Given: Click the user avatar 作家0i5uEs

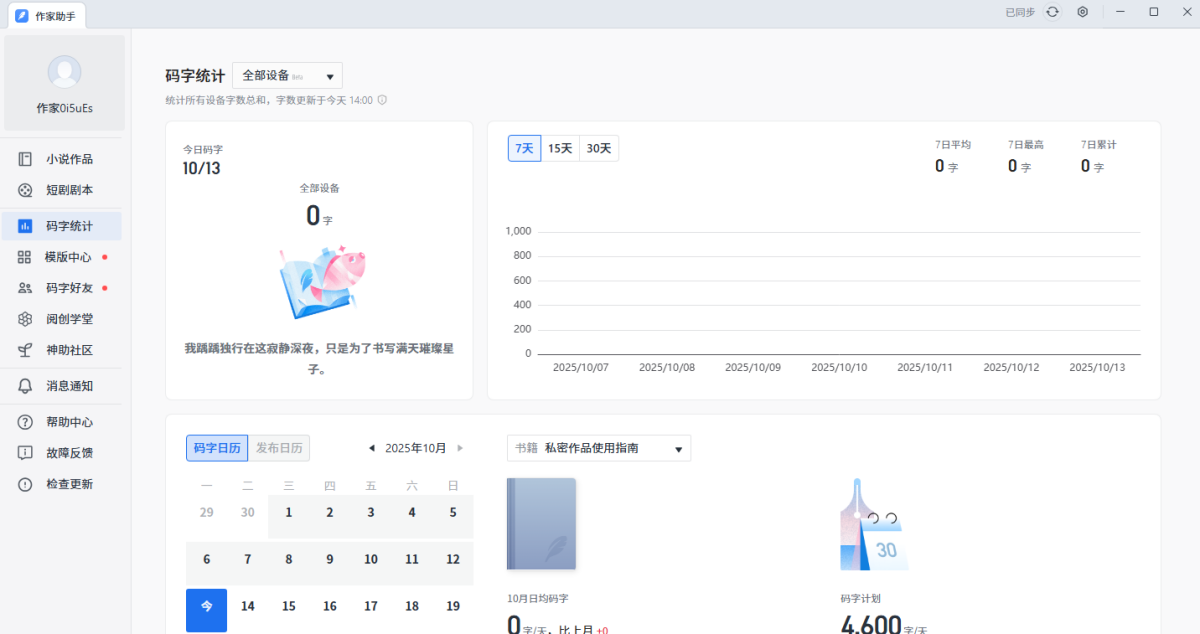Looking at the screenshot, I should [64, 73].
